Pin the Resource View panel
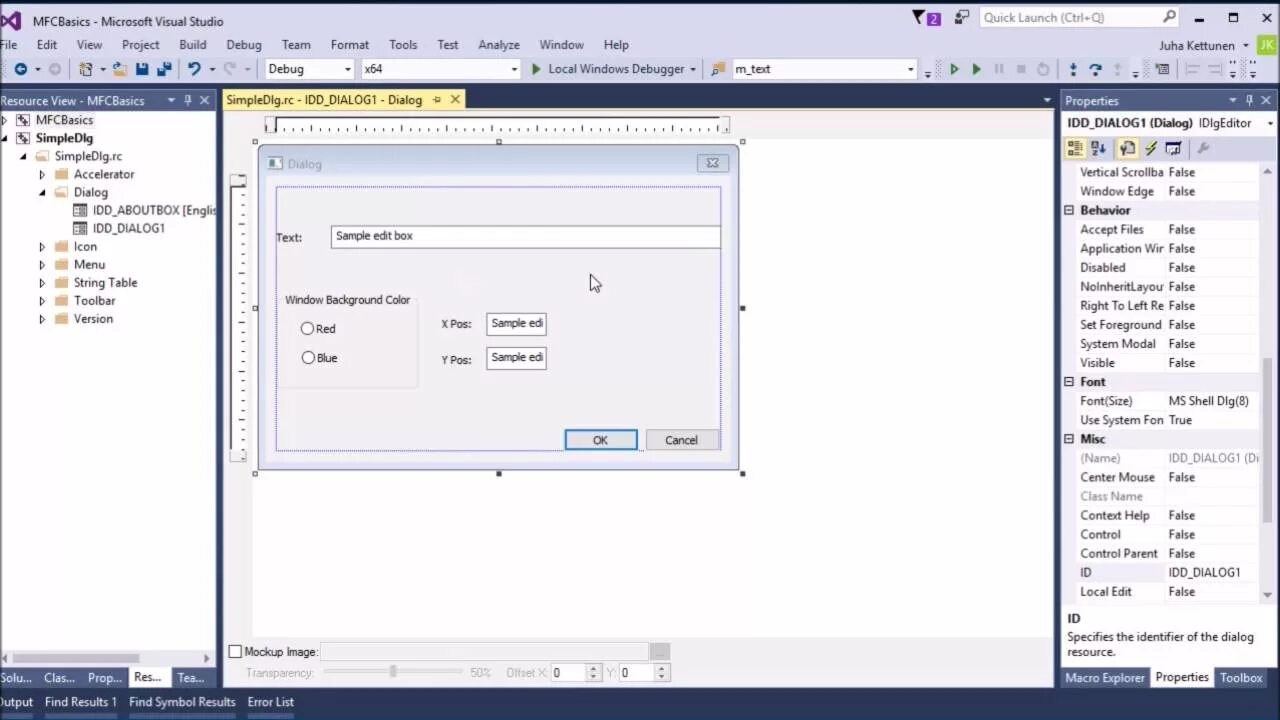The image size is (1280, 720). [188, 100]
